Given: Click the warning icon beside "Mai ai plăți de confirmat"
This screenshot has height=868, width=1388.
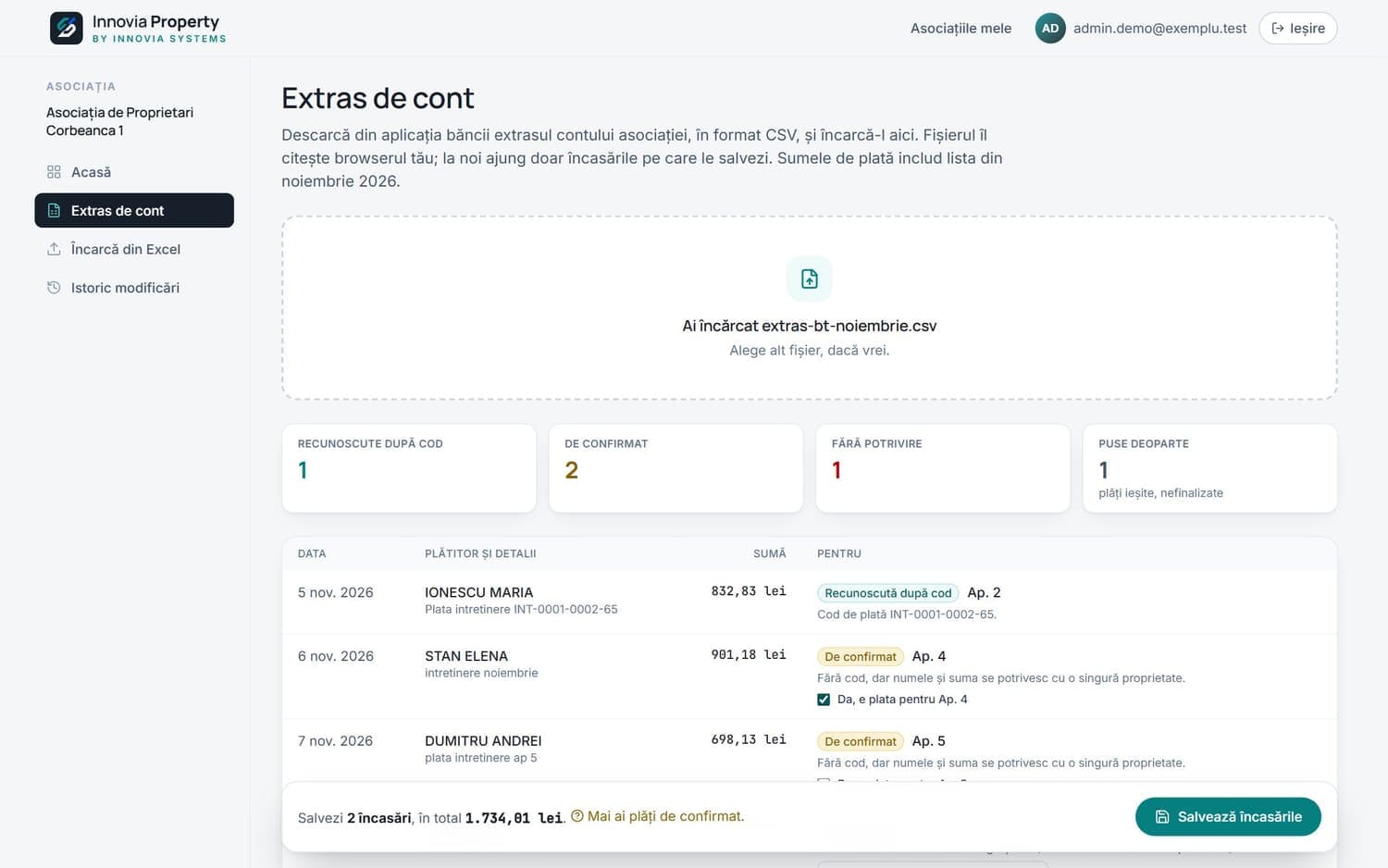Looking at the screenshot, I should click(577, 816).
